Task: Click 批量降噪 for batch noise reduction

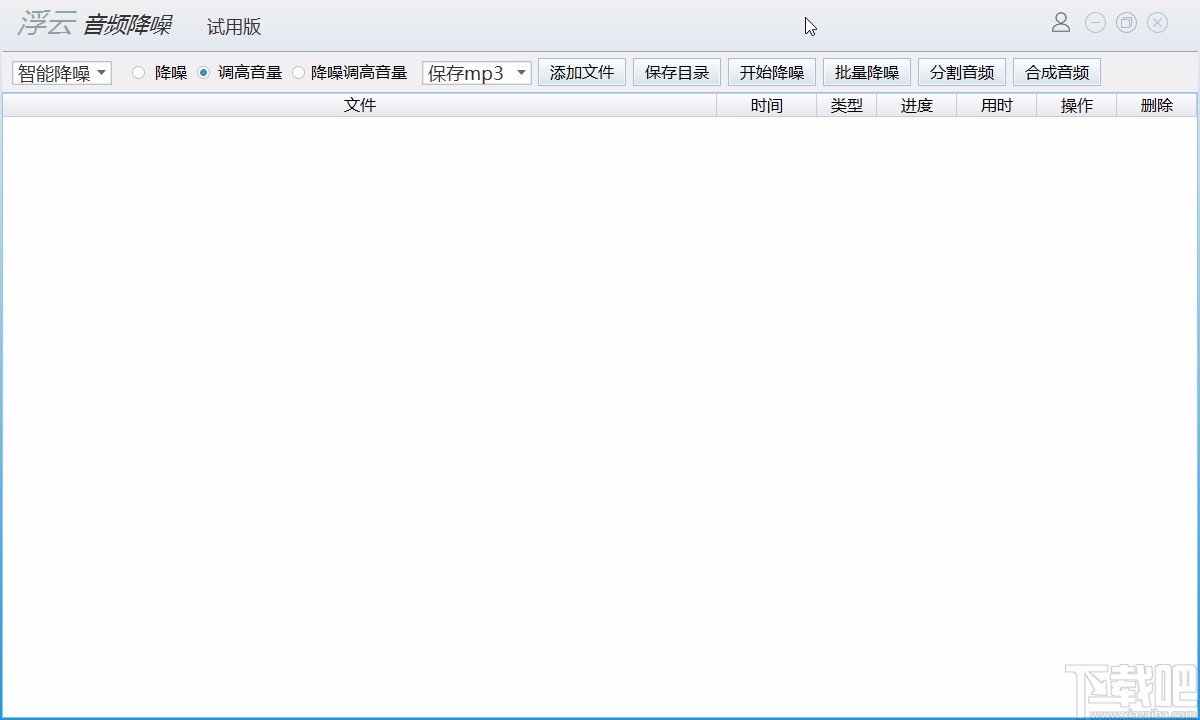Action: (866, 72)
